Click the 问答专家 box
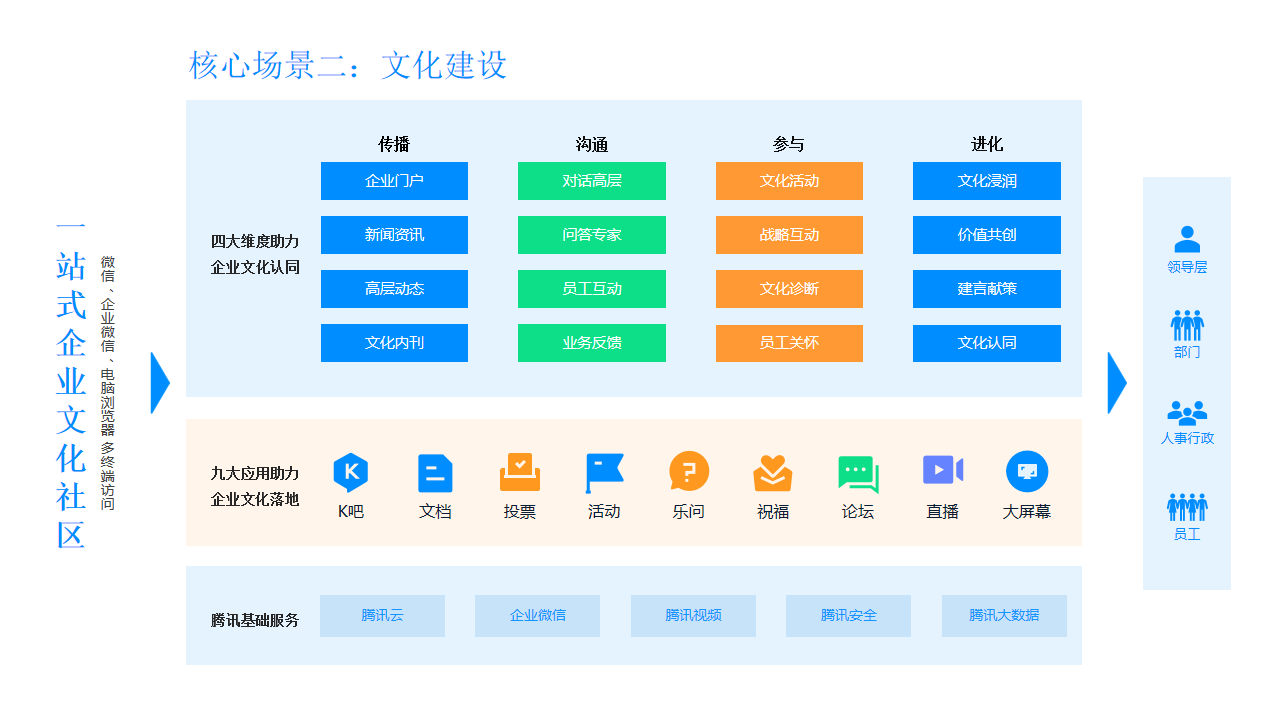The height and width of the screenshot is (720, 1280). click(x=592, y=235)
